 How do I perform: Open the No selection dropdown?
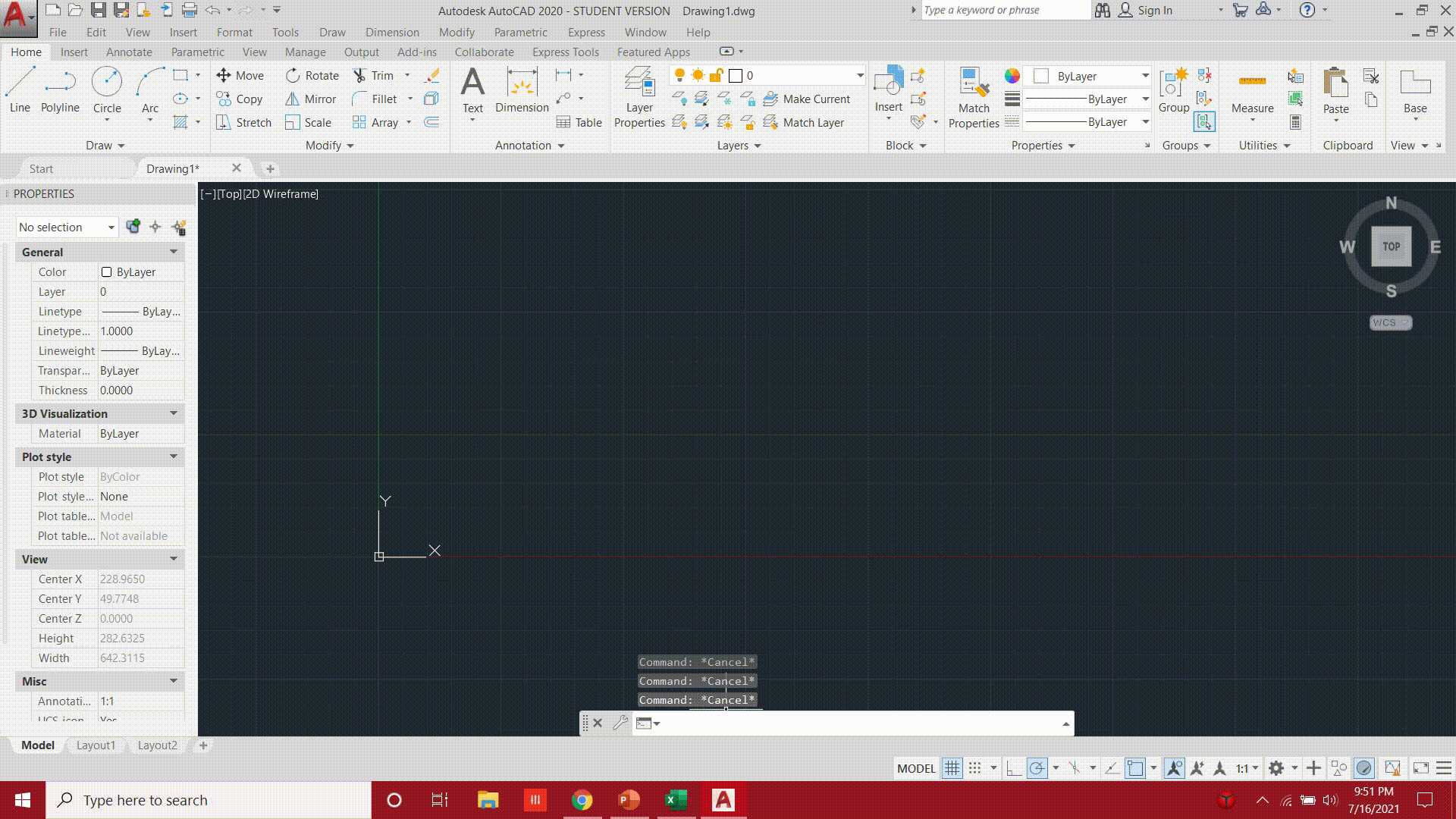point(67,227)
